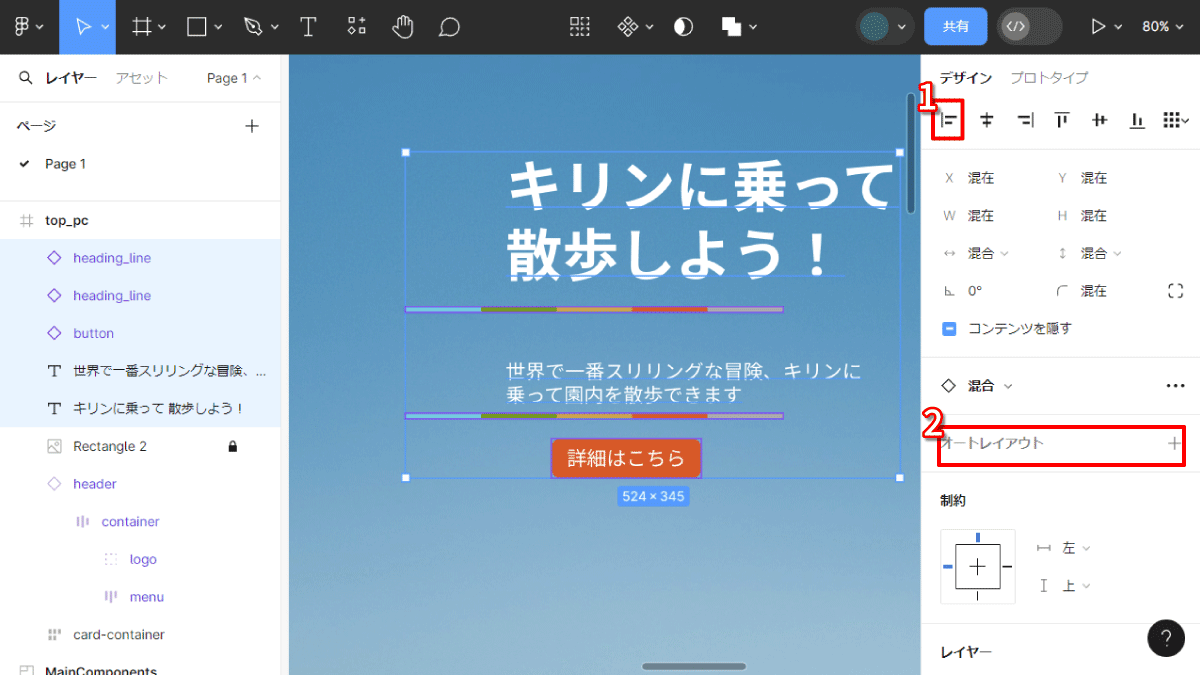Open the help button
Screen dimensions: 1200x675
(x=1166, y=638)
